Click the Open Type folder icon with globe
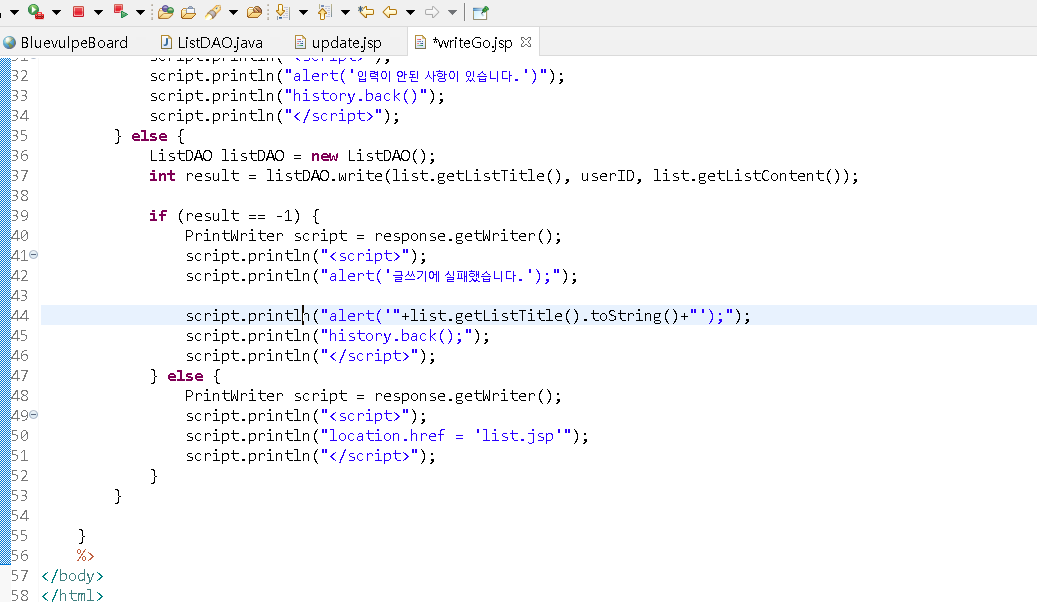Image resolution: width=1037 pixels, height=602 pixels. tap(165, 12)
